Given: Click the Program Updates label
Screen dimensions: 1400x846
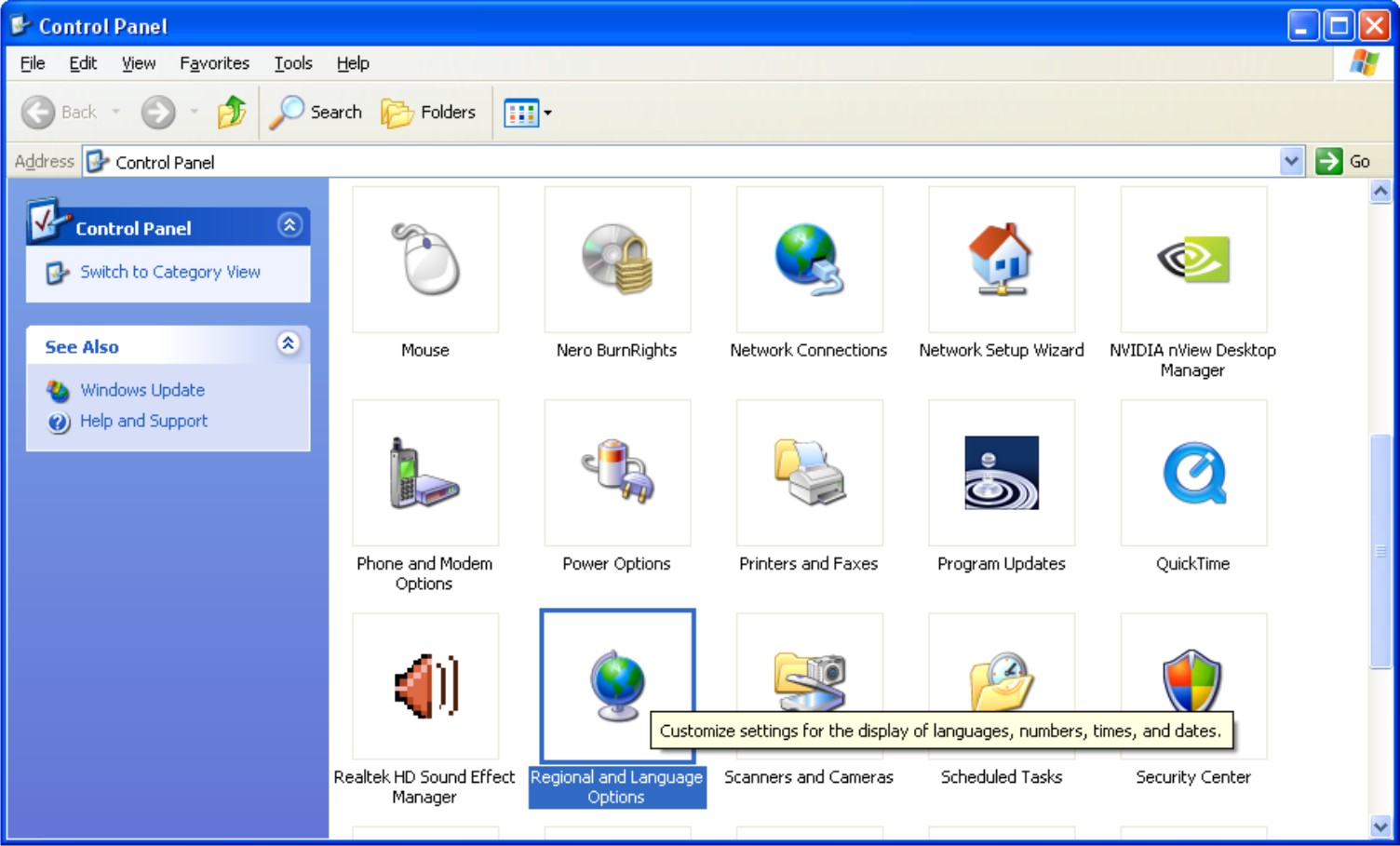Looking at the screenshot, I should 1002,563.
